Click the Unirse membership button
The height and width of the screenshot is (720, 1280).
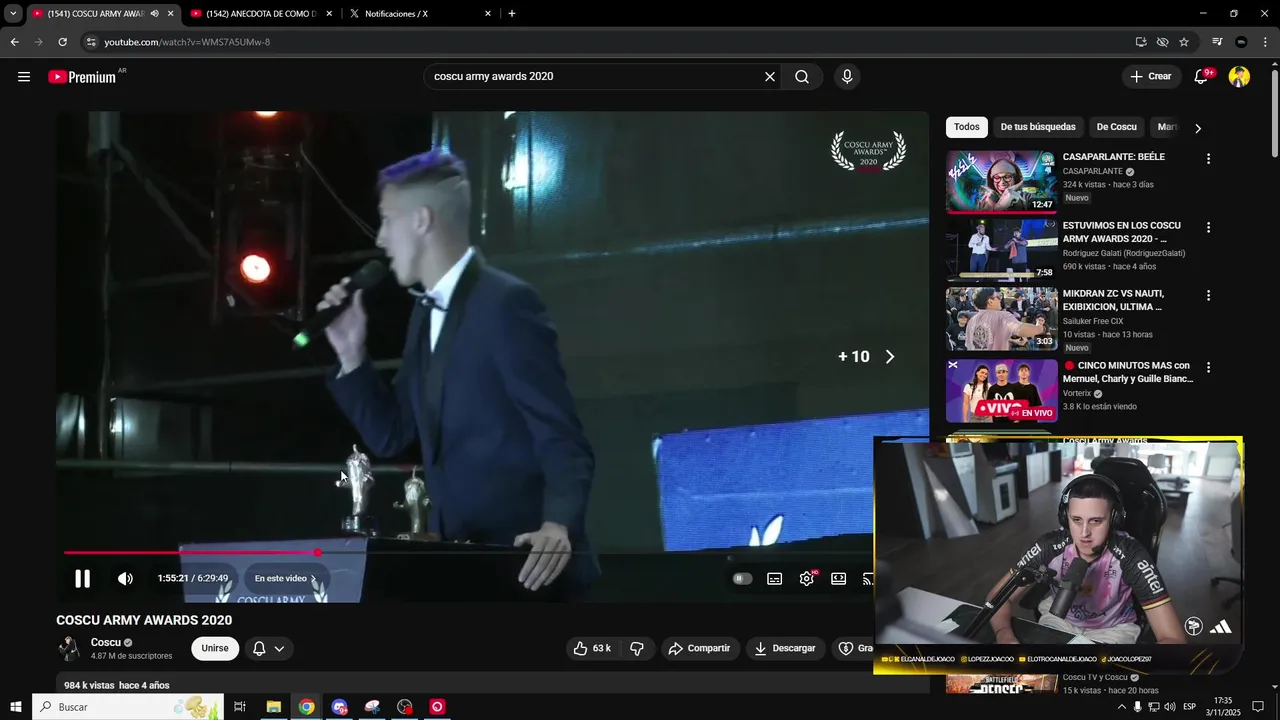(x=215, y=648)
